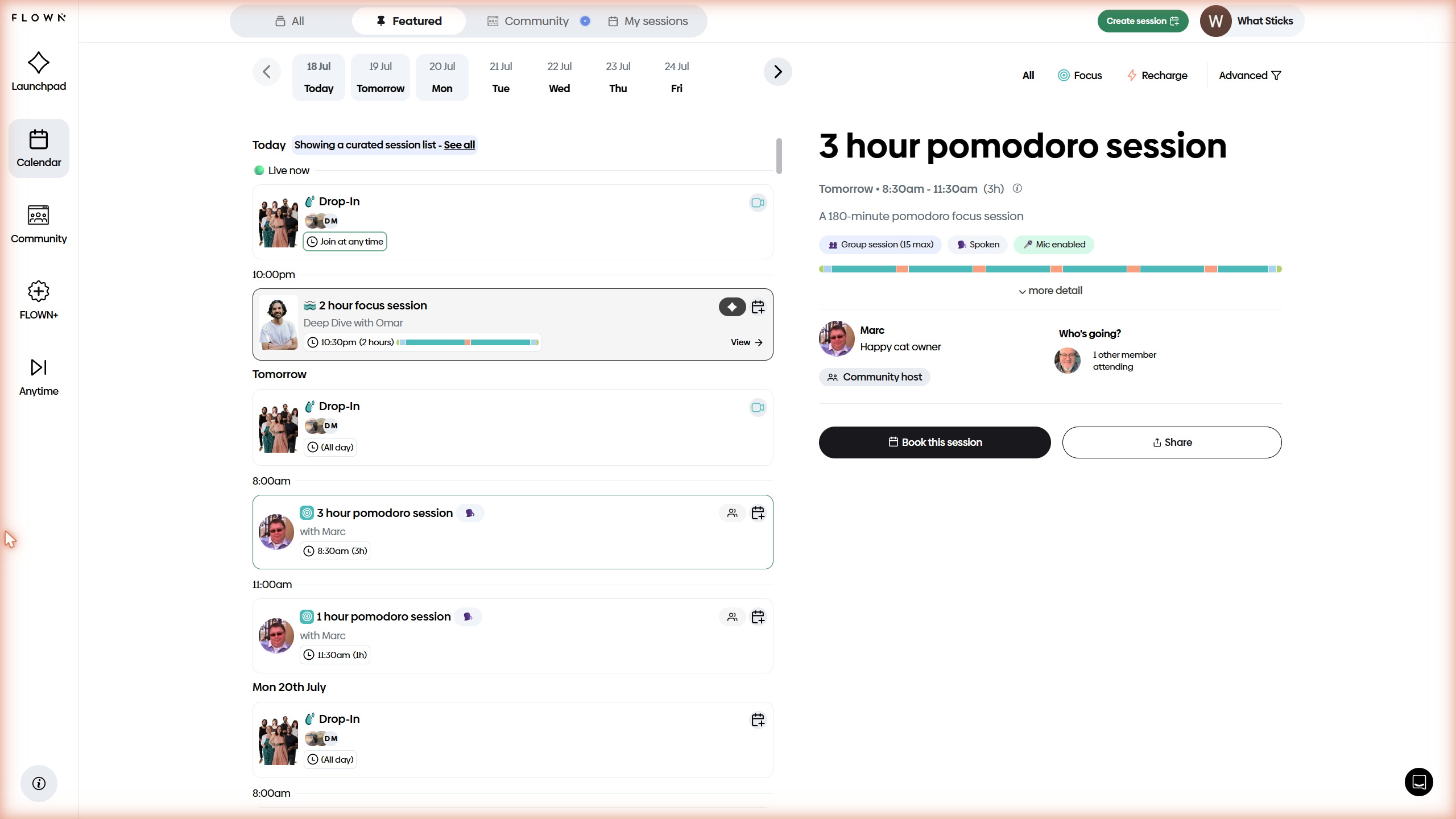Go to next week of dates

778,72
